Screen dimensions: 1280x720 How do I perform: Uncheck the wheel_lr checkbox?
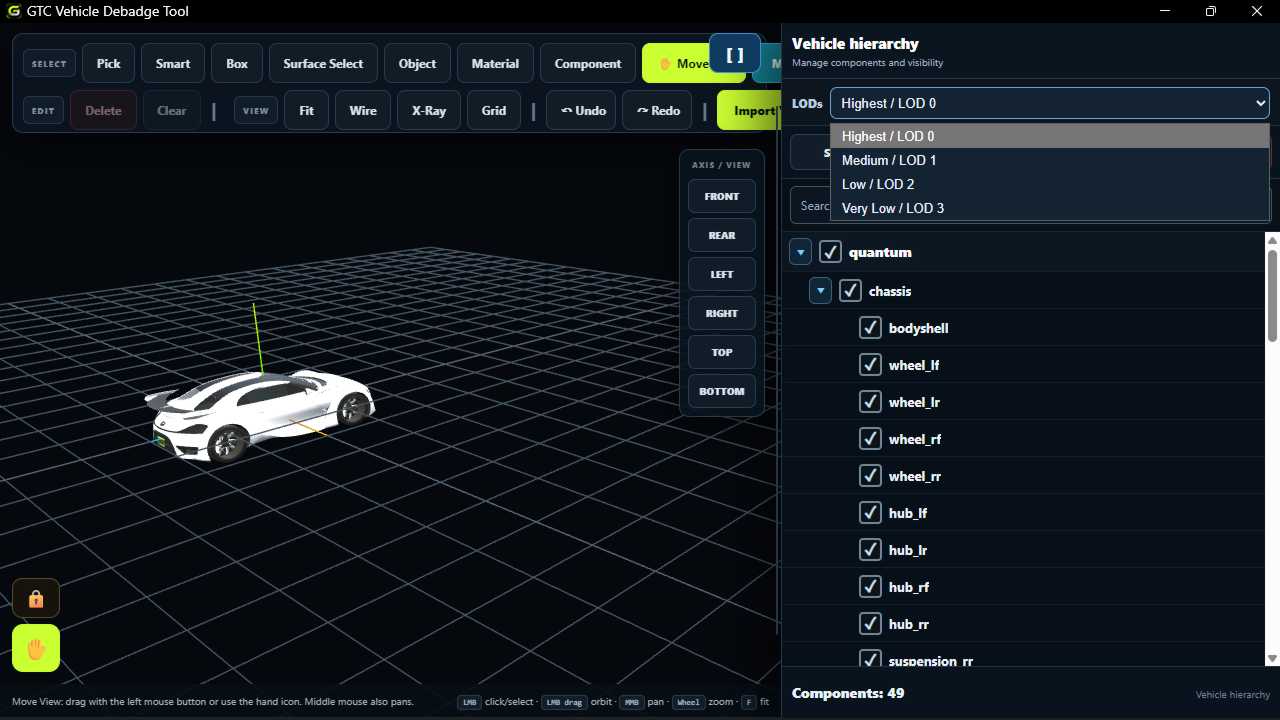click(870, 402)
